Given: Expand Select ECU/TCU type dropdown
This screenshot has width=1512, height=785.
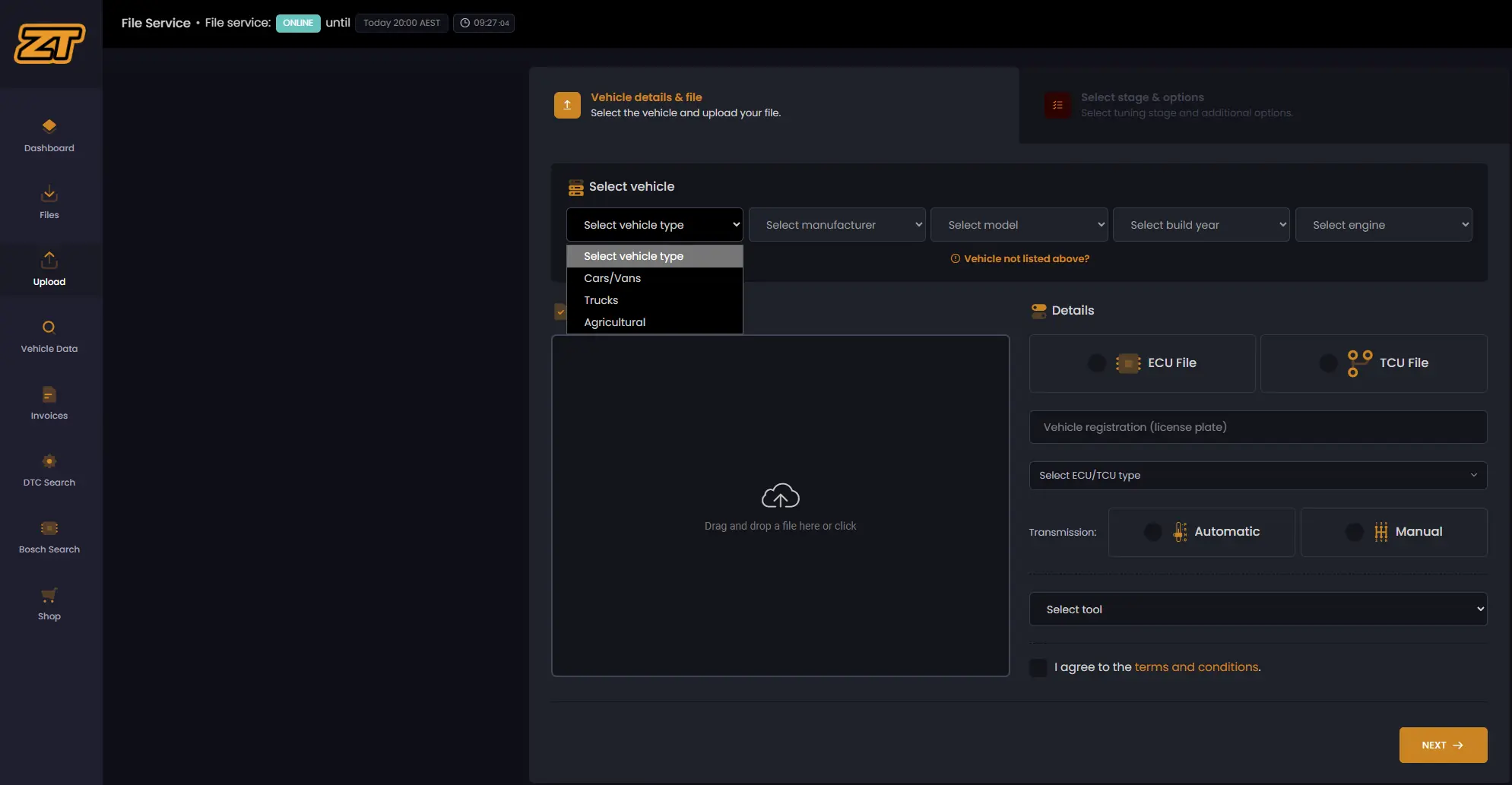Looking at the screenshot, I should [x=1258, y=476].
